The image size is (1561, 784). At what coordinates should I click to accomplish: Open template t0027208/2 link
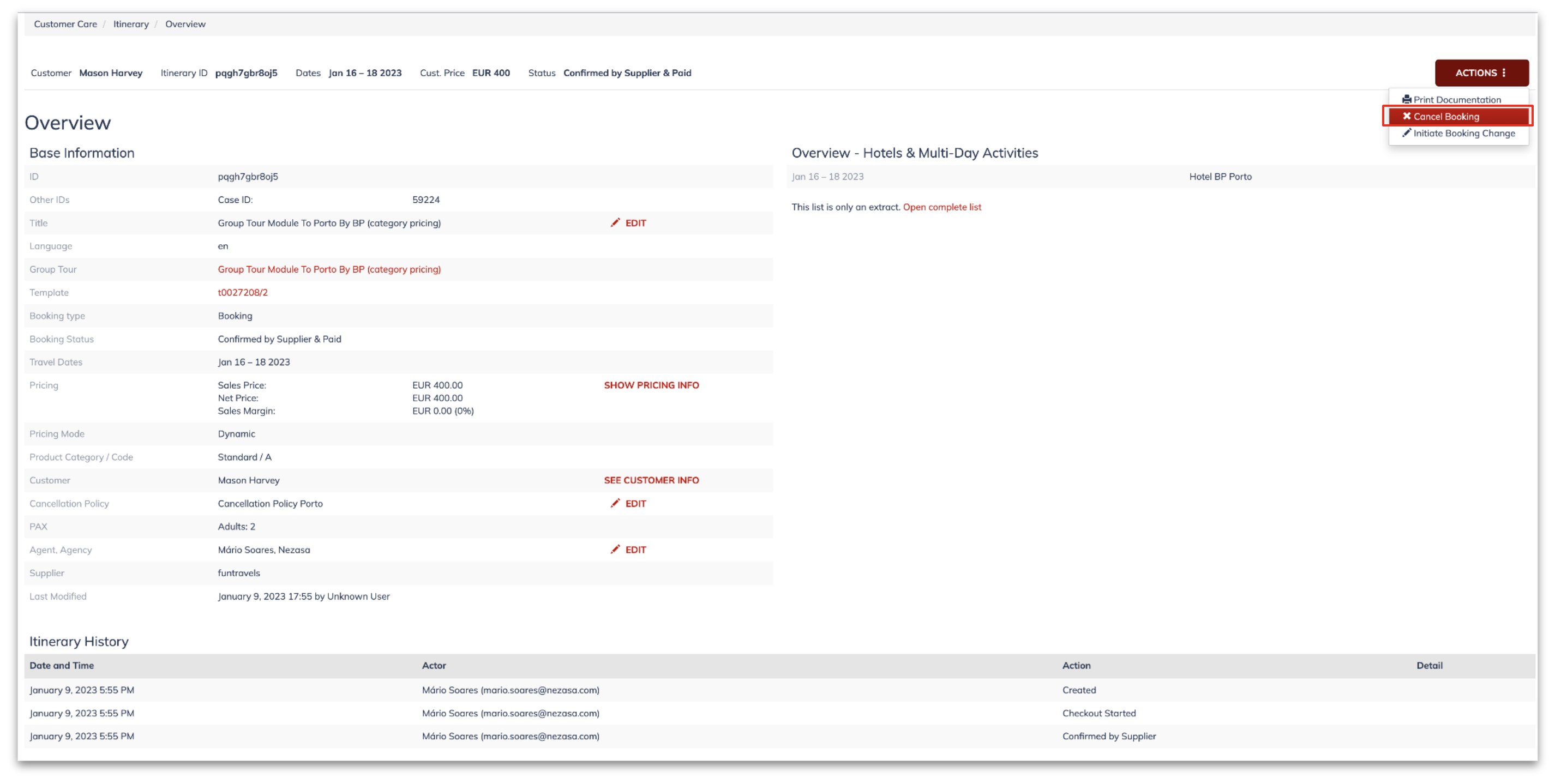243,293
